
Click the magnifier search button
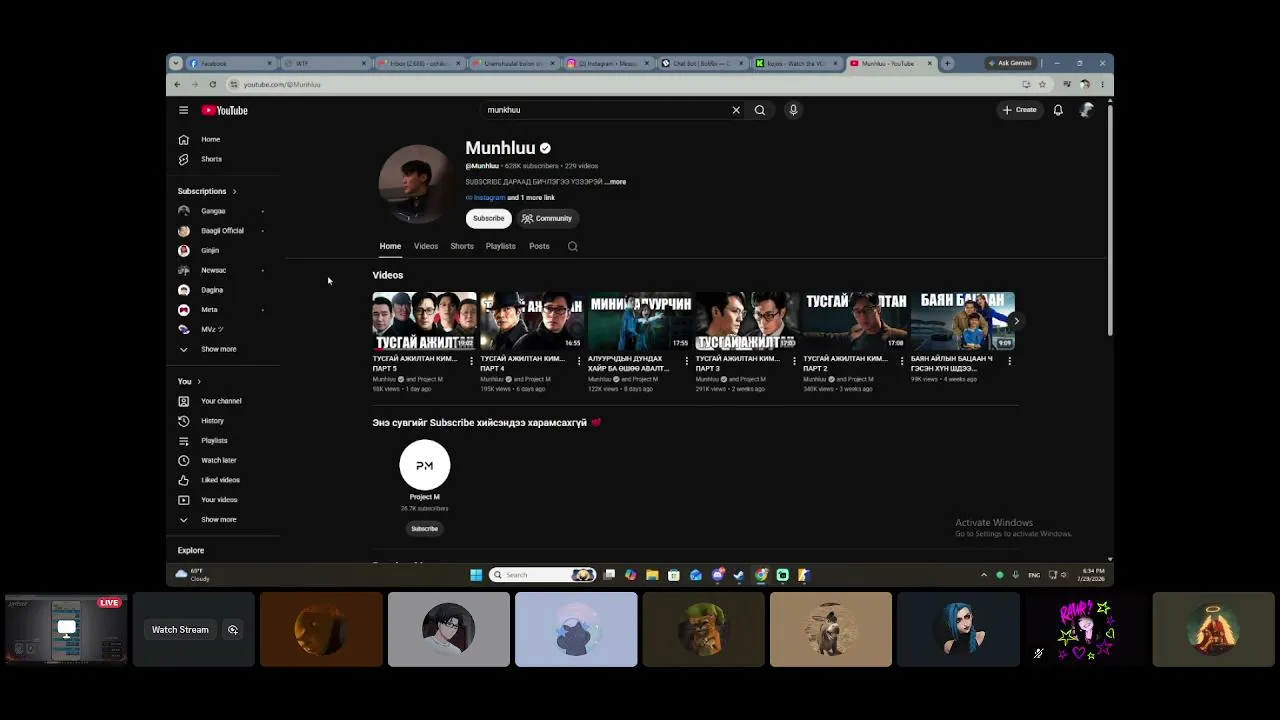point(760,110)
